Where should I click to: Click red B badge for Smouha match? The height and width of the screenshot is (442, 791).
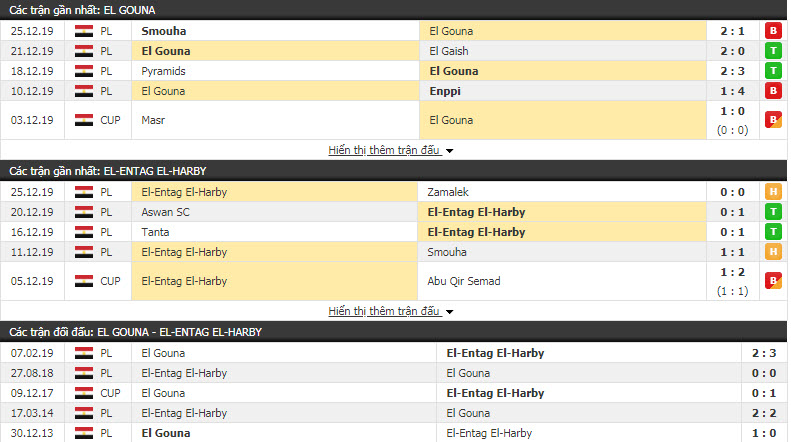(x=773, y=31)
